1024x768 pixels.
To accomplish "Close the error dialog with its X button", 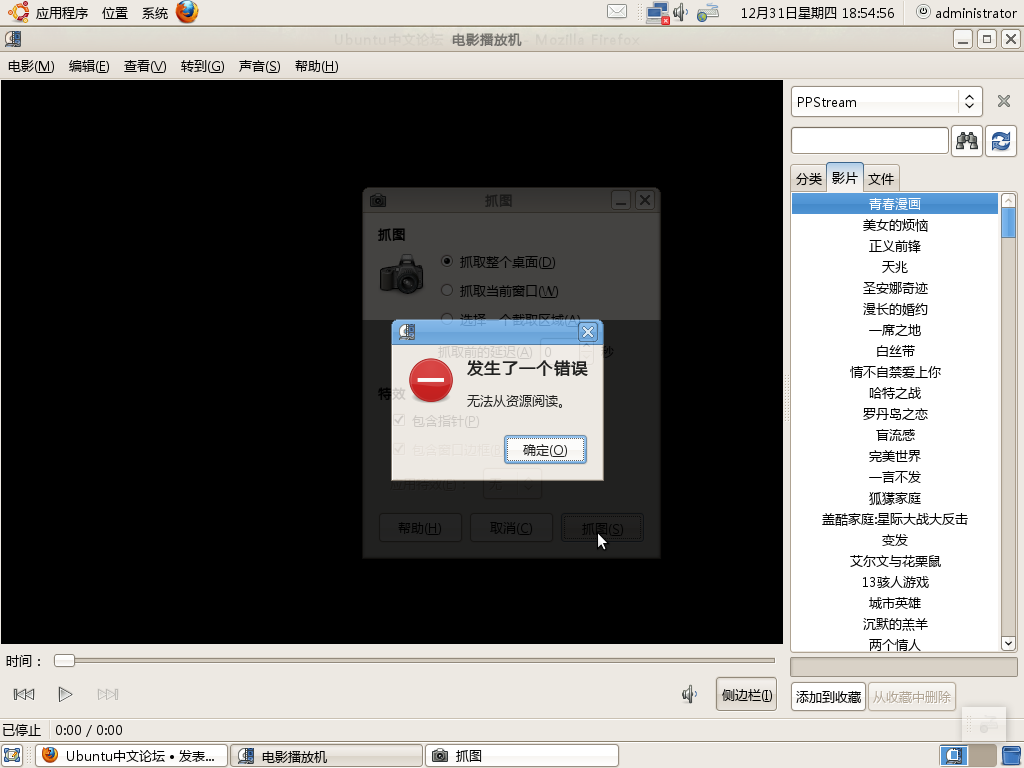I will [588, 332].
